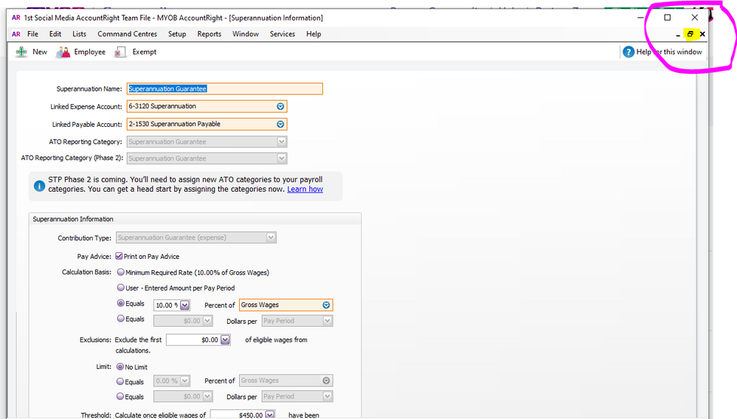Click the yellow restore inner window icon
Image resolution: width=737 pixels, height=419 pixels.
pyautogui.click(x=689, y=34)
